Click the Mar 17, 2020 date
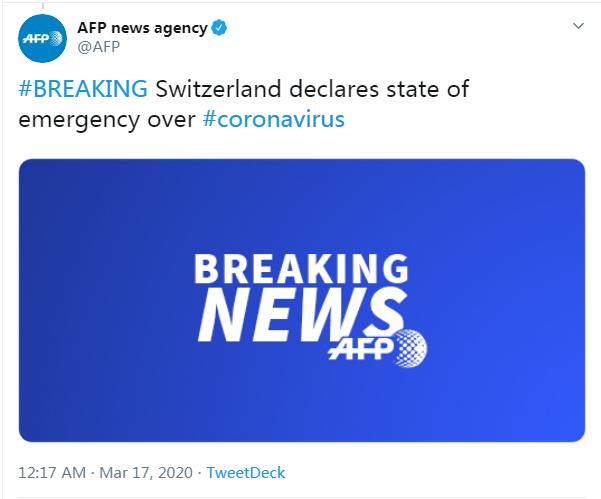 tap(148, 470)
